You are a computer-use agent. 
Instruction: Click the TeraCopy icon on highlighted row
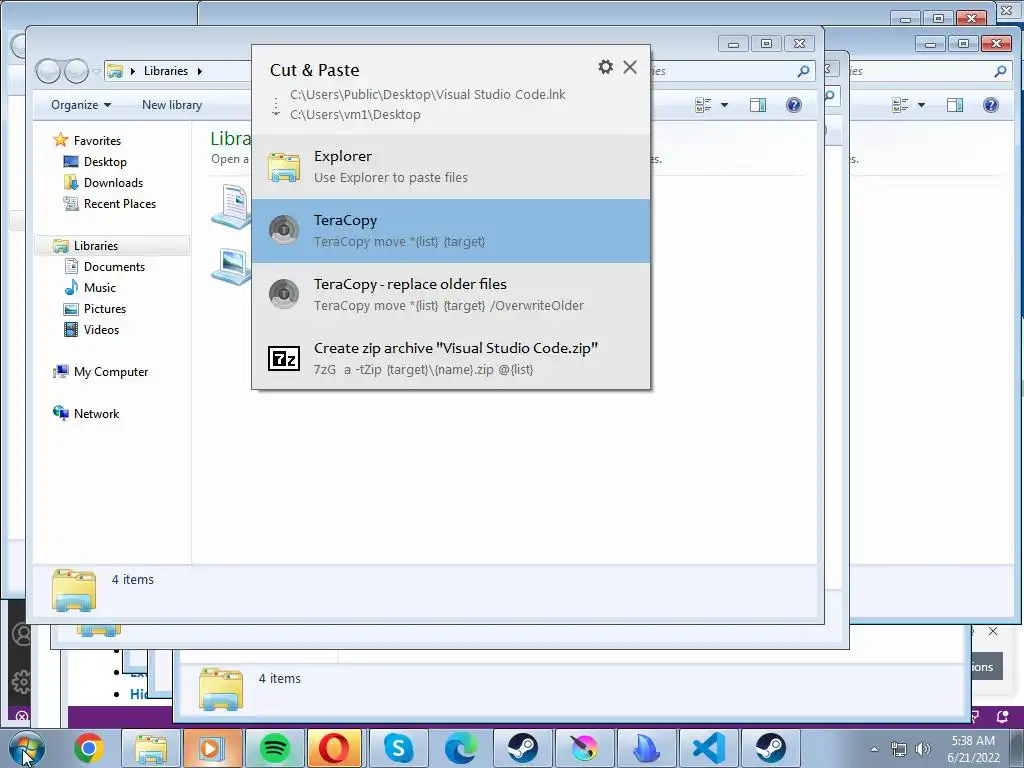pos(284,230)
